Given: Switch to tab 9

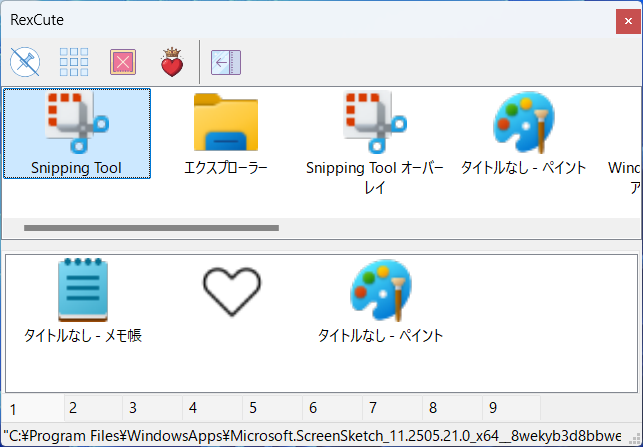Looking at the screenshot, I should pos(511,408).
